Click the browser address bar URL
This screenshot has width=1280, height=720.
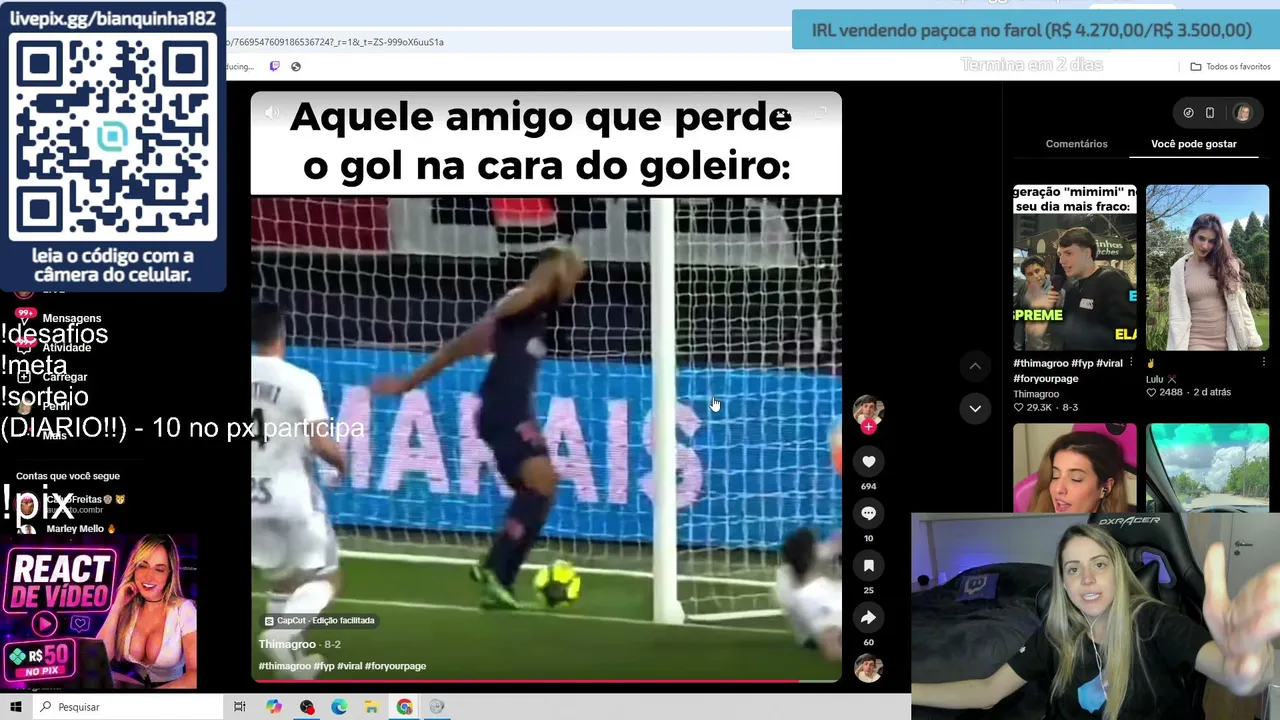tap(335, 42)
